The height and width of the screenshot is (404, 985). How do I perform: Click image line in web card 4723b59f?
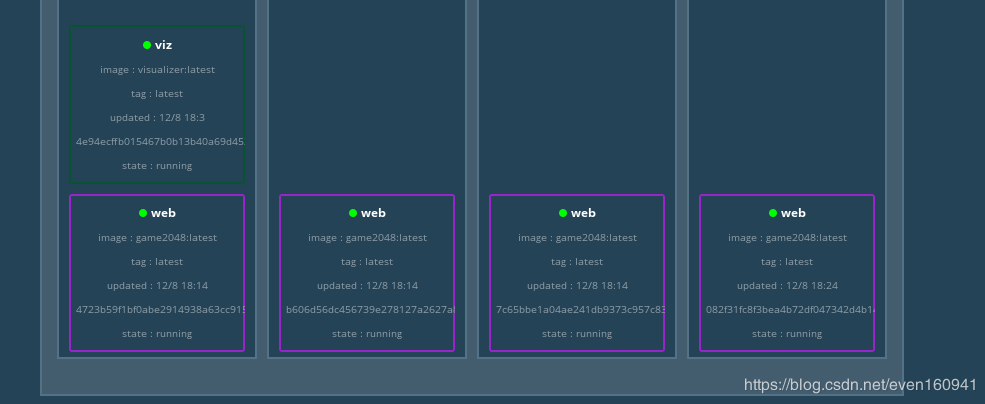point(157,237)
